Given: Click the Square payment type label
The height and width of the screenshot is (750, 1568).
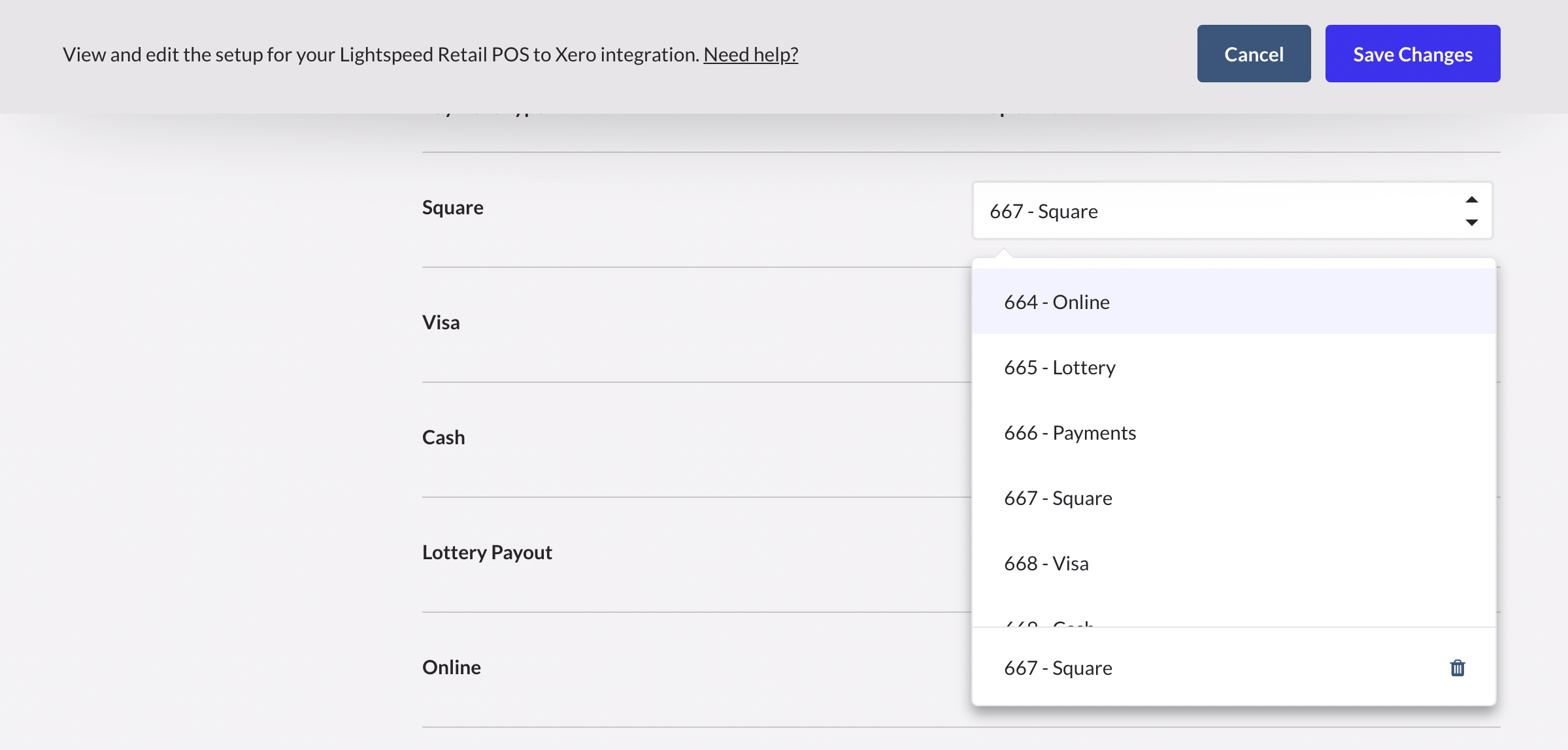Looking at the screenshot, I should pyautogui.click(x=452, y=207).
